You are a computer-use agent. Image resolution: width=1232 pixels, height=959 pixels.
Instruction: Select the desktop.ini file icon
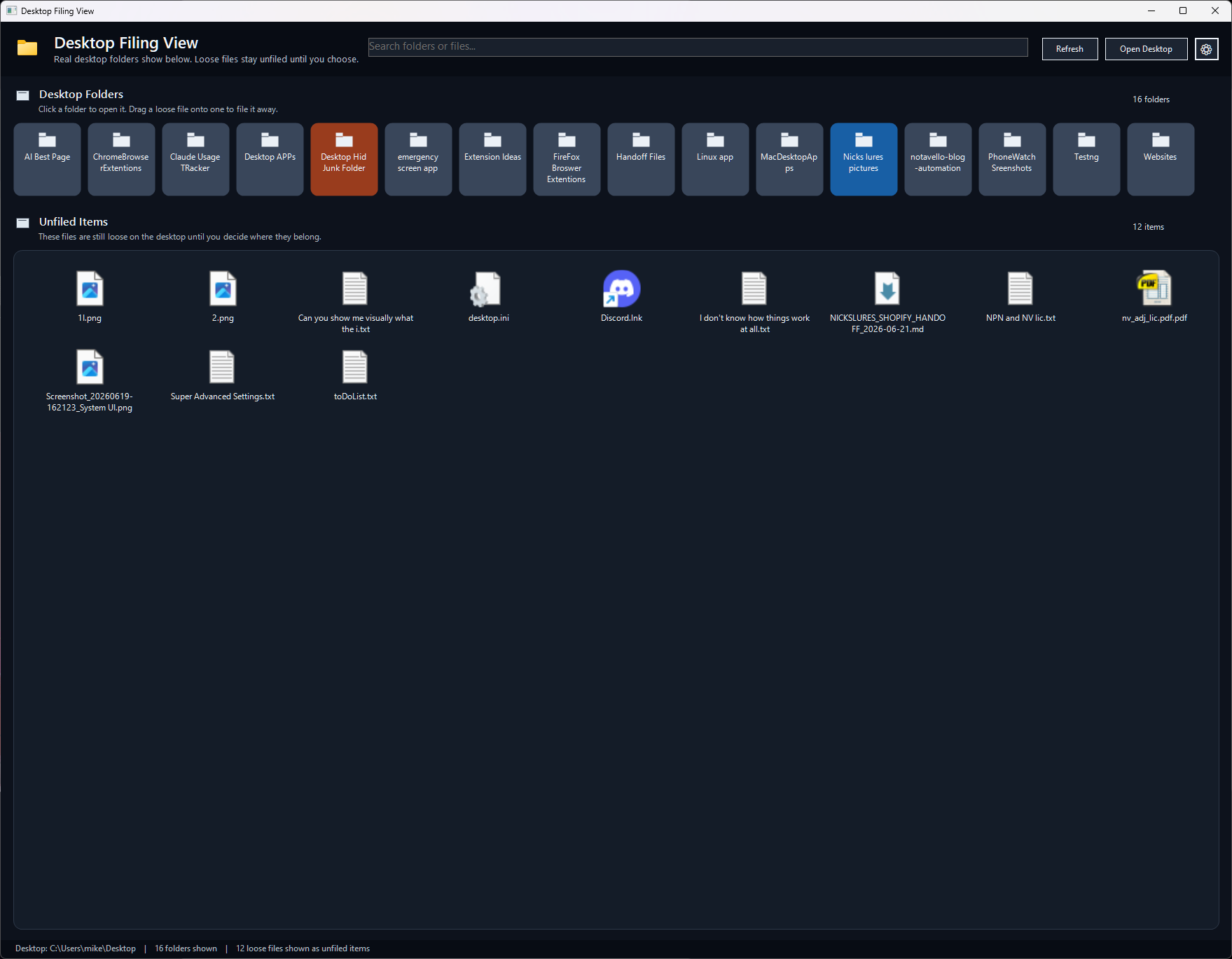pyautogui.click(x=486, y=289)
